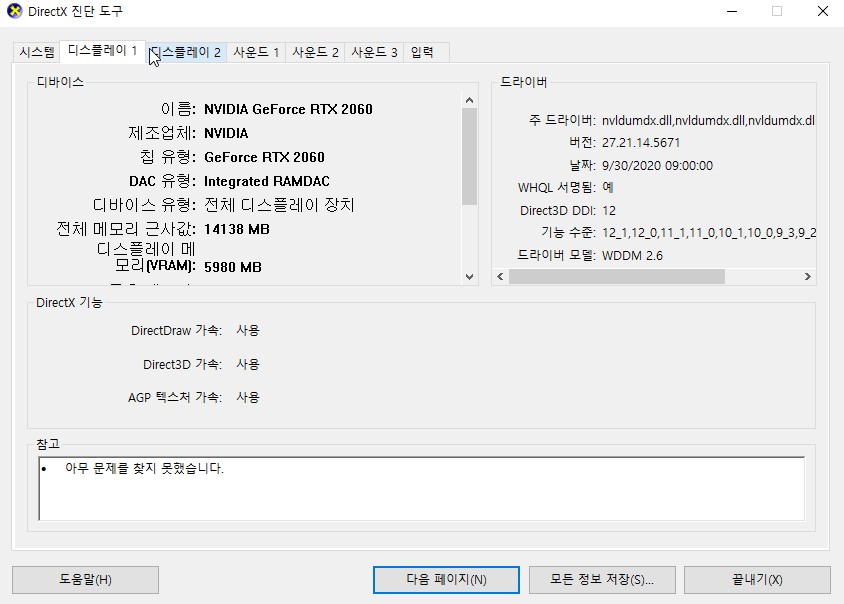This screenshot has width=844, height=604.
Task: Switch to the 디스플레이 2 tab
Action: pyautogui.click(x=186, y=52)
